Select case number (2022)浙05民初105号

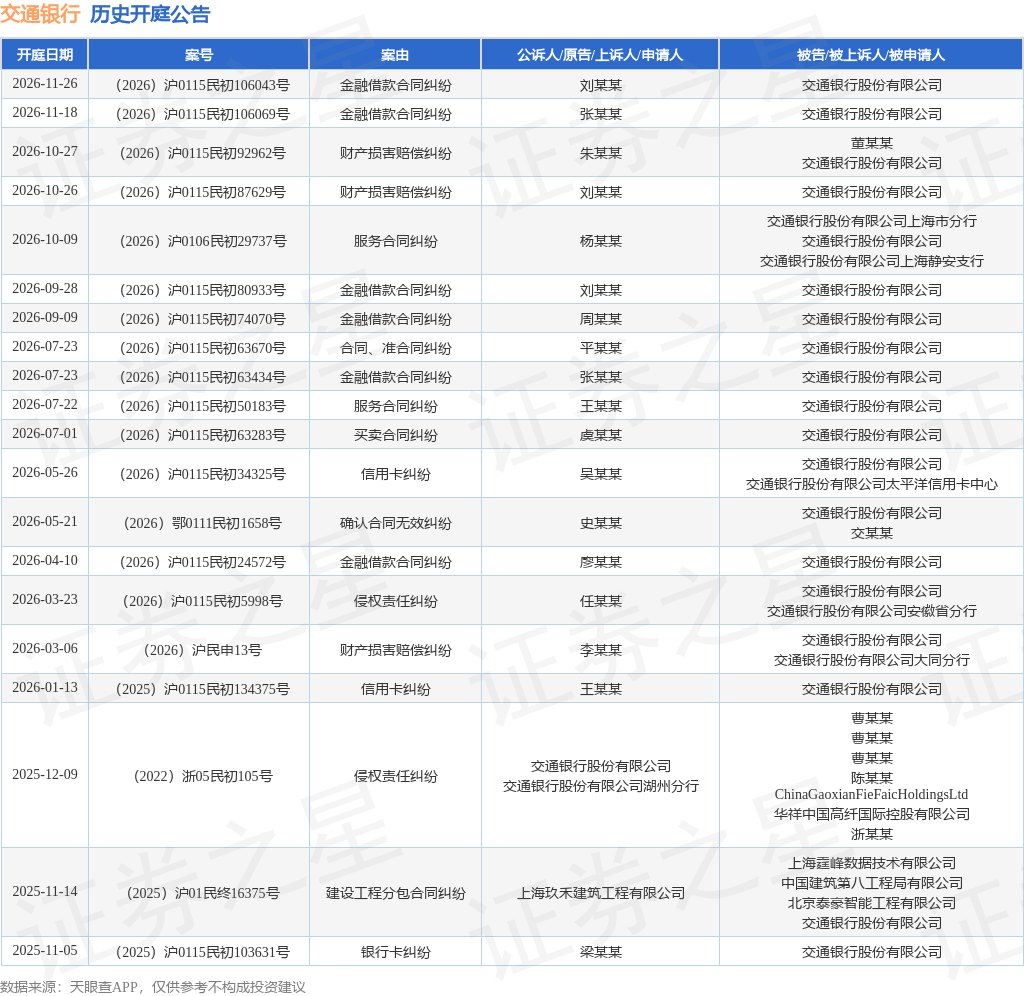click(x=202, y=776)
